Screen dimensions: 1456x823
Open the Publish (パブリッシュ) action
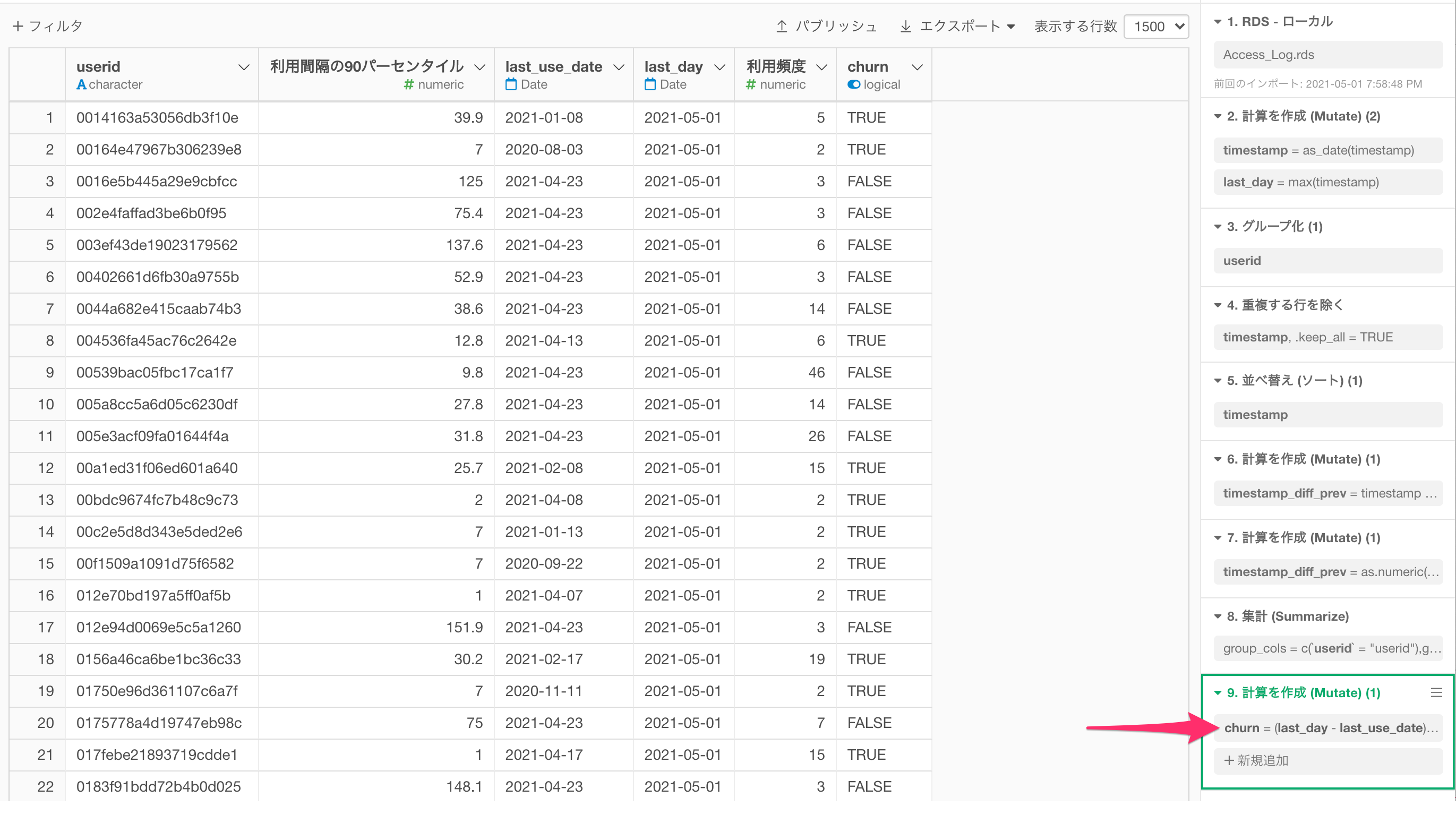826,26
